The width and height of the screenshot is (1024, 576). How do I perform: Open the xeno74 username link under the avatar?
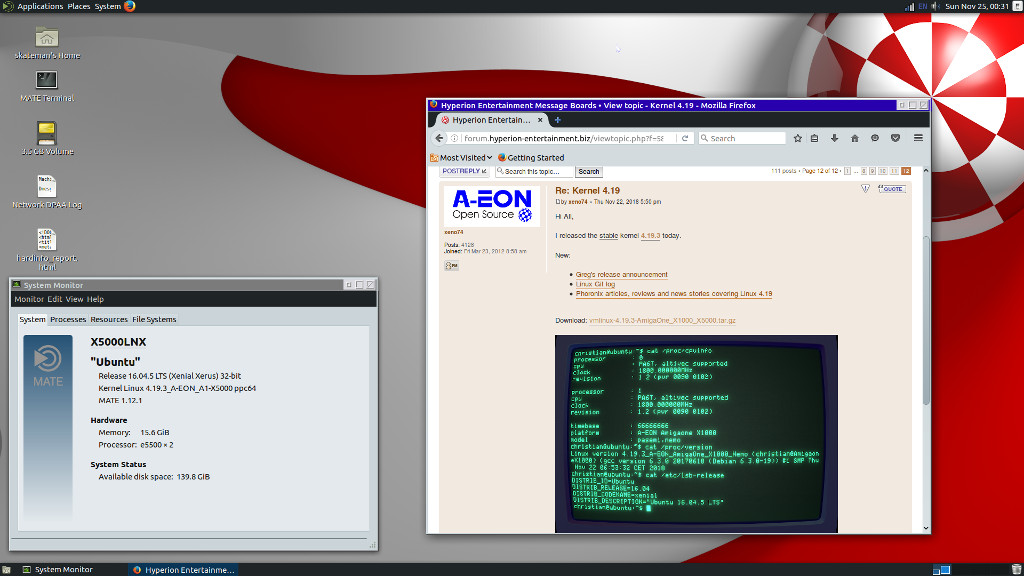[x=453, y=232]
